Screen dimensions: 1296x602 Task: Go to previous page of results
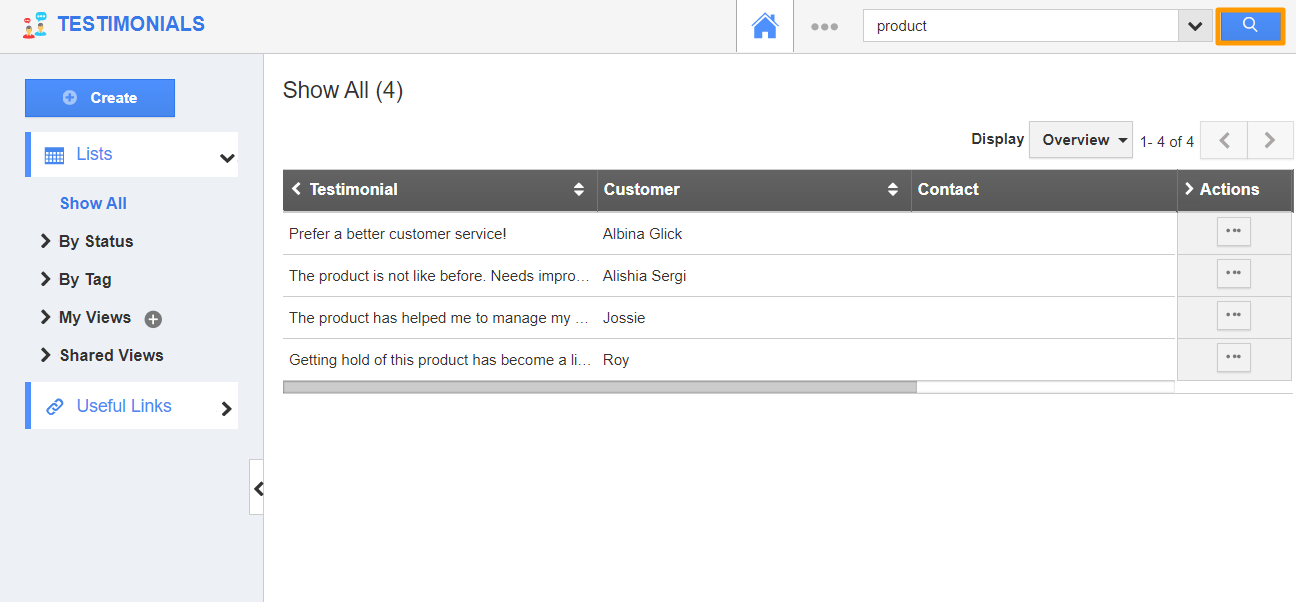pos(1224,141)
